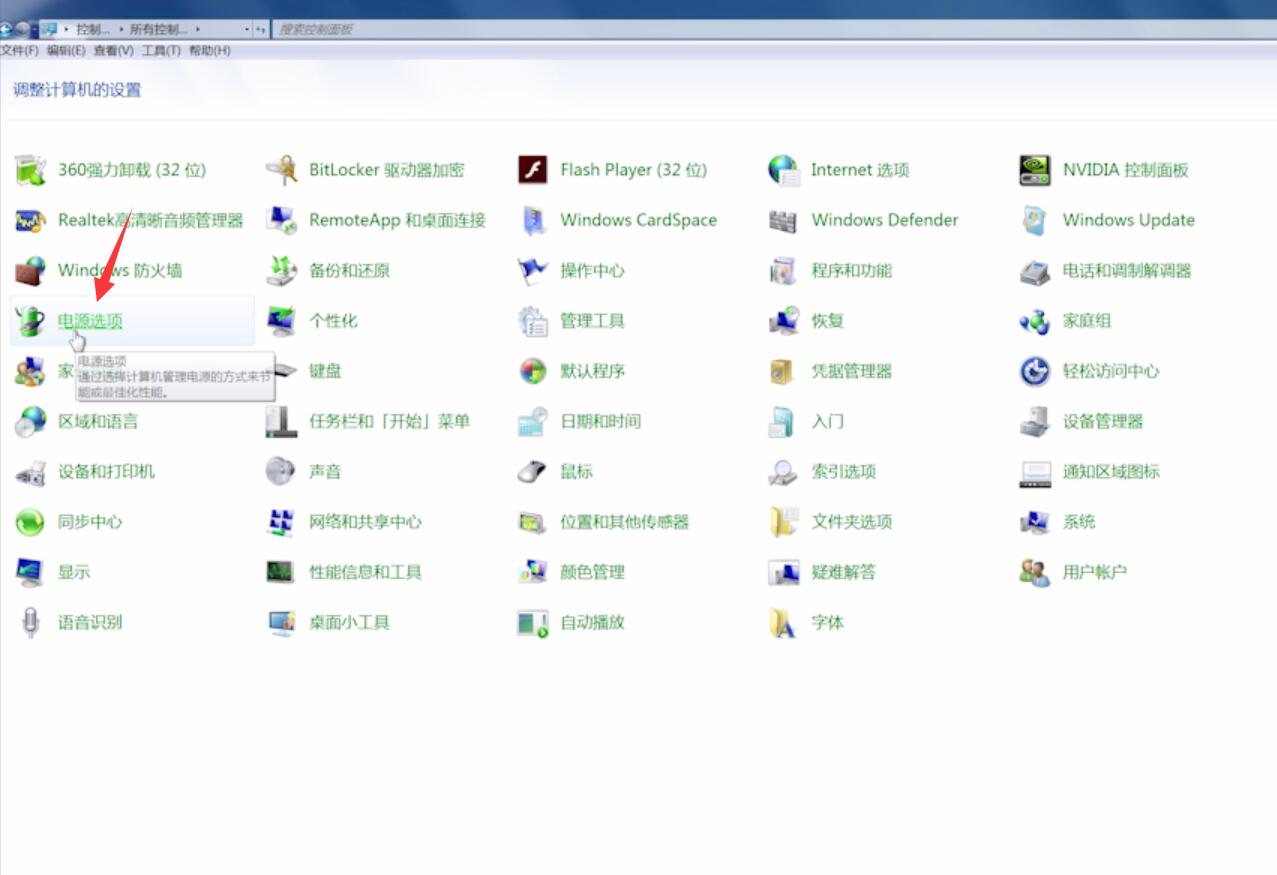Open the NVIDIA 控制面板 icon
1277x875 pixels.
(1035, 170)
